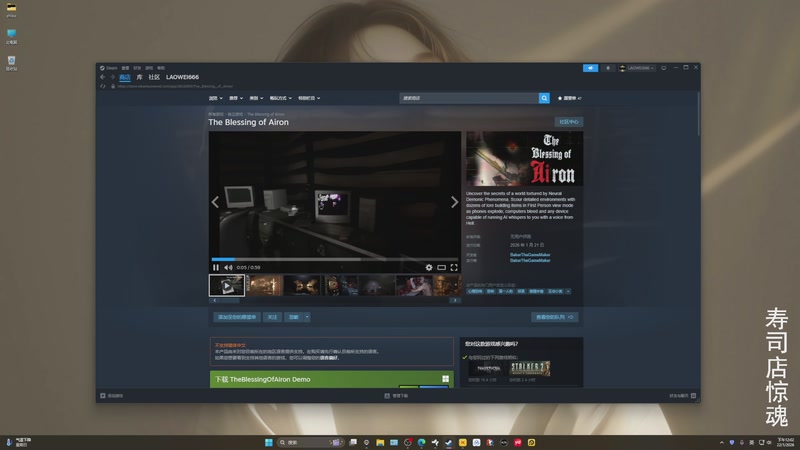Expand the LAOWEI666 account dropdown
This screenshot has height=450, width=800.
coord(637,68)
